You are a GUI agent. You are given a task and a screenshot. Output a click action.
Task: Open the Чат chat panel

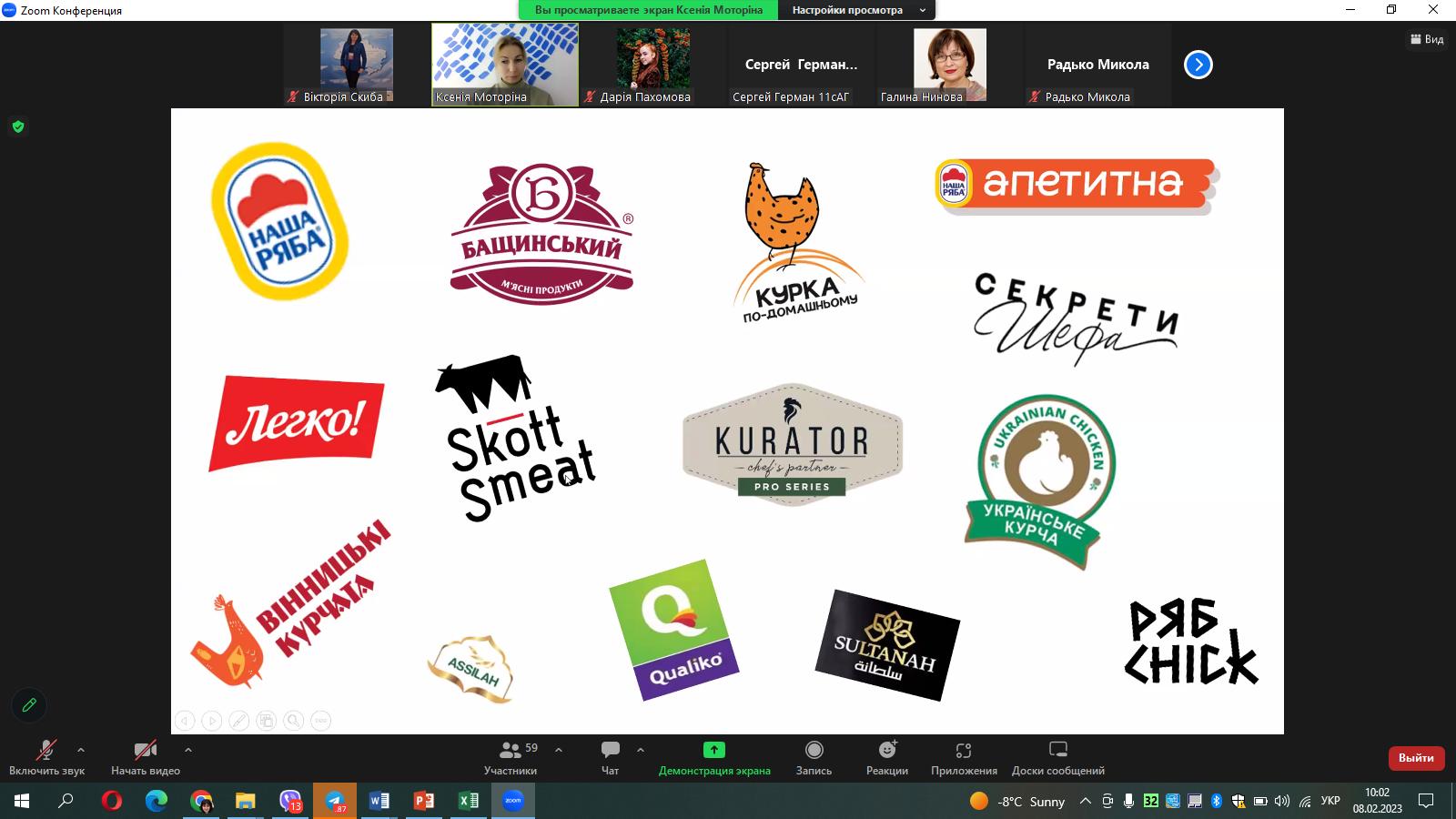coord(610,758)
